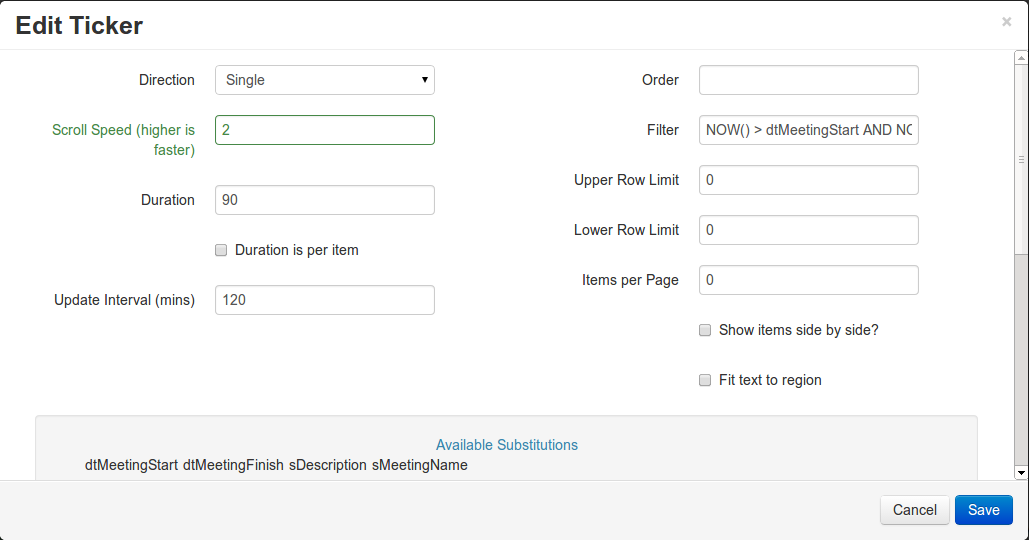
Task: Click the Lower Row Limit field
Action: 808,230
